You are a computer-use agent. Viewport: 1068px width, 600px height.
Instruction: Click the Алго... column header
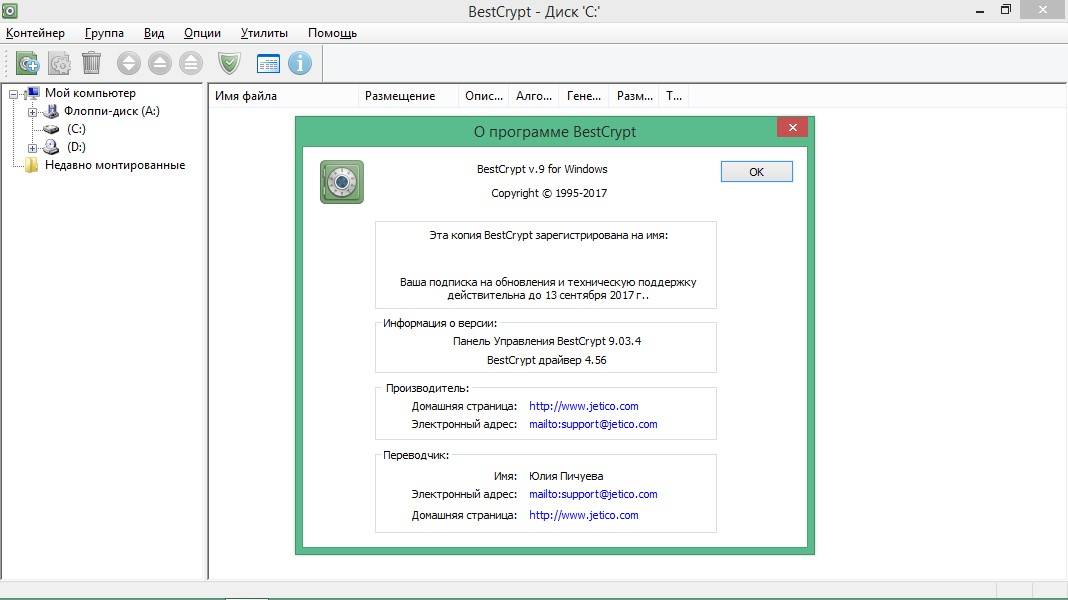(x=534, y=96)
